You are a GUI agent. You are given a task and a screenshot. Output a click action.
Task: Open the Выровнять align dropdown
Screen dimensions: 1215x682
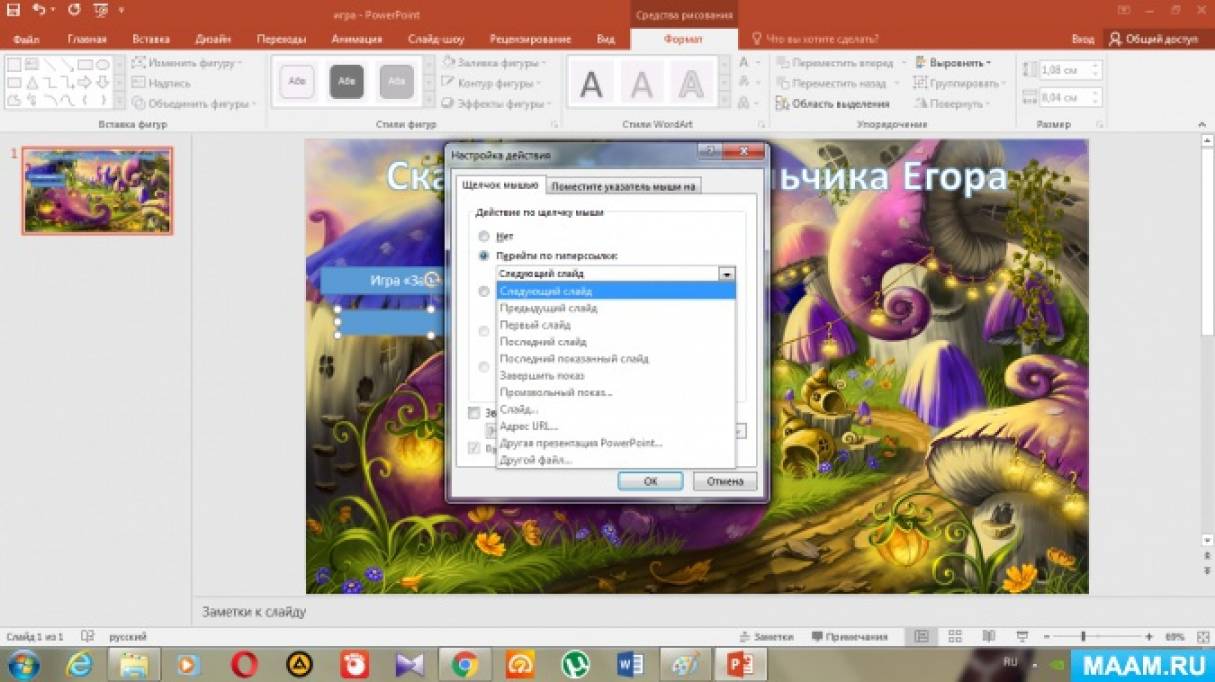952,62
